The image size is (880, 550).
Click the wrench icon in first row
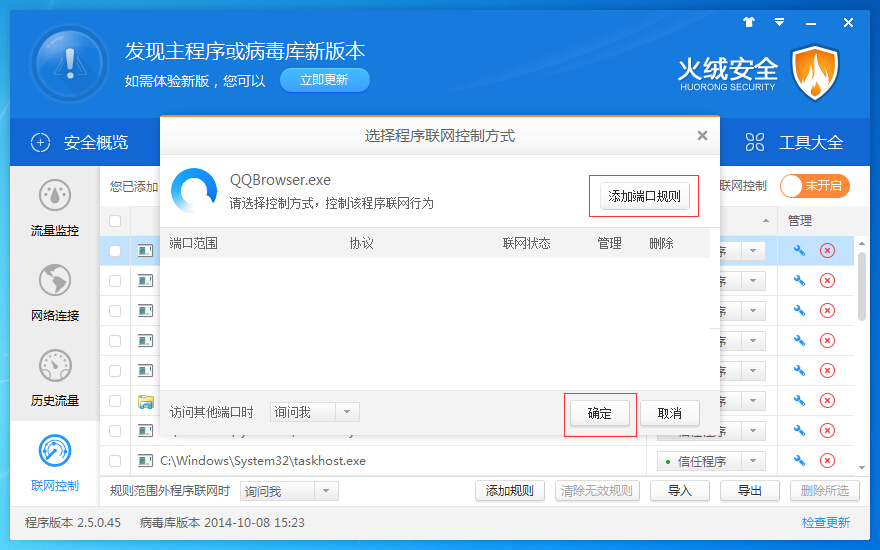[x=799, y=251]
